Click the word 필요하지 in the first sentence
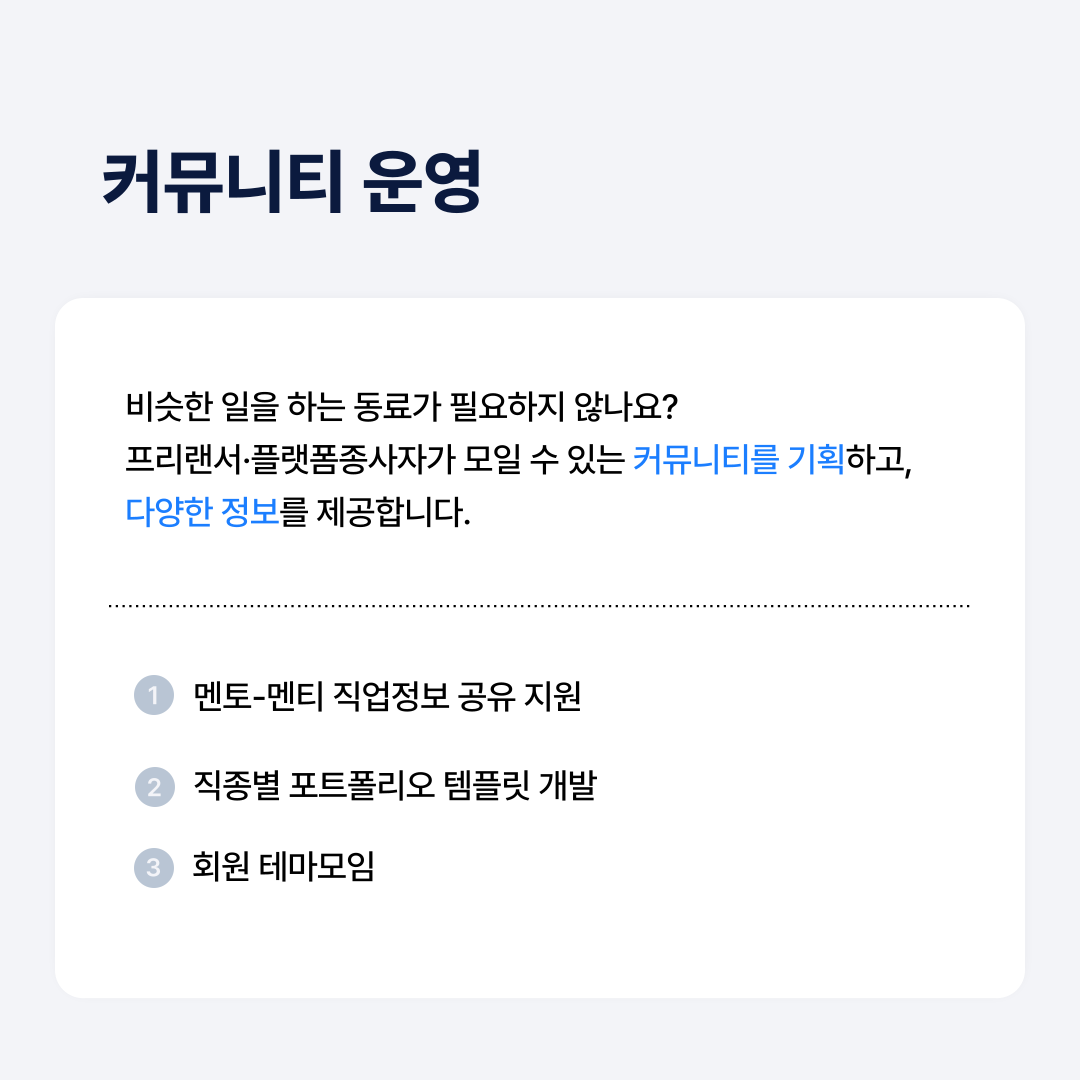1080x1080 pixels. pyautogui.click(x=508, y=406)
